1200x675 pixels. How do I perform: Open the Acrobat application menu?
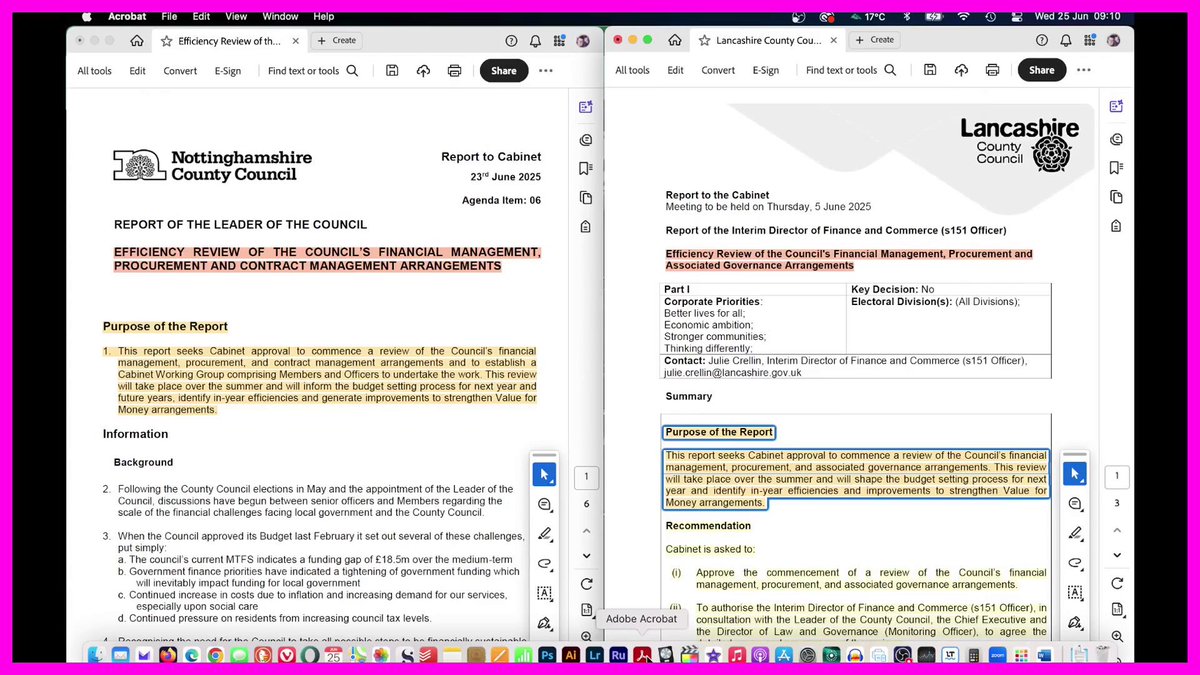click(128, 16)
